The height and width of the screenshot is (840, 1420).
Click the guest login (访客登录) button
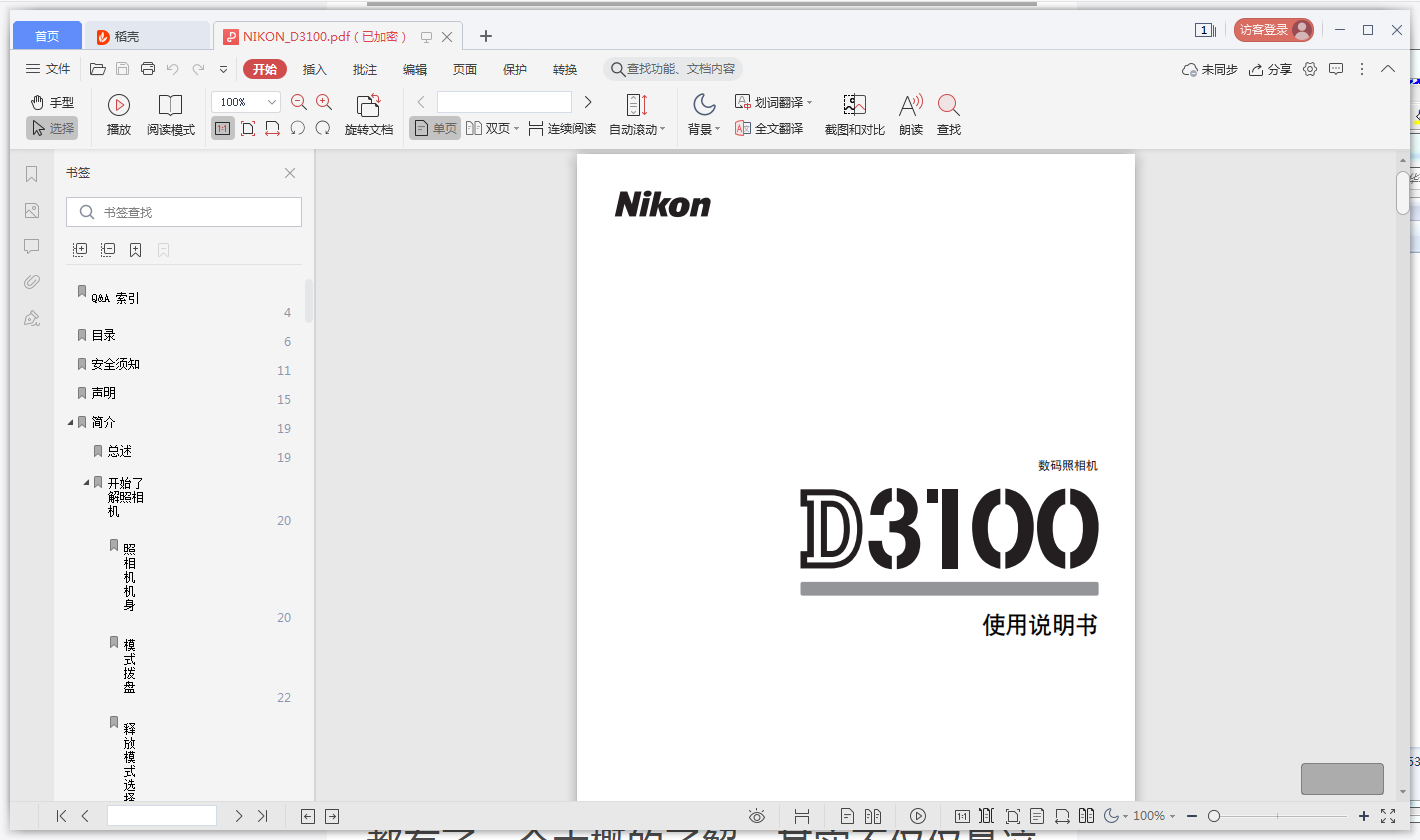point(1273,30)
